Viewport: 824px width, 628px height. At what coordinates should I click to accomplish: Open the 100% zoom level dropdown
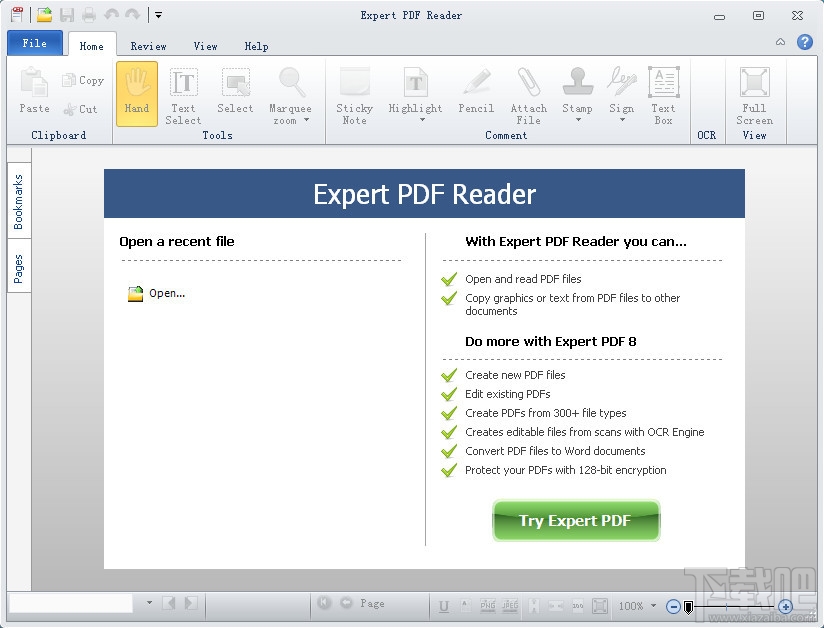[653, 606]
